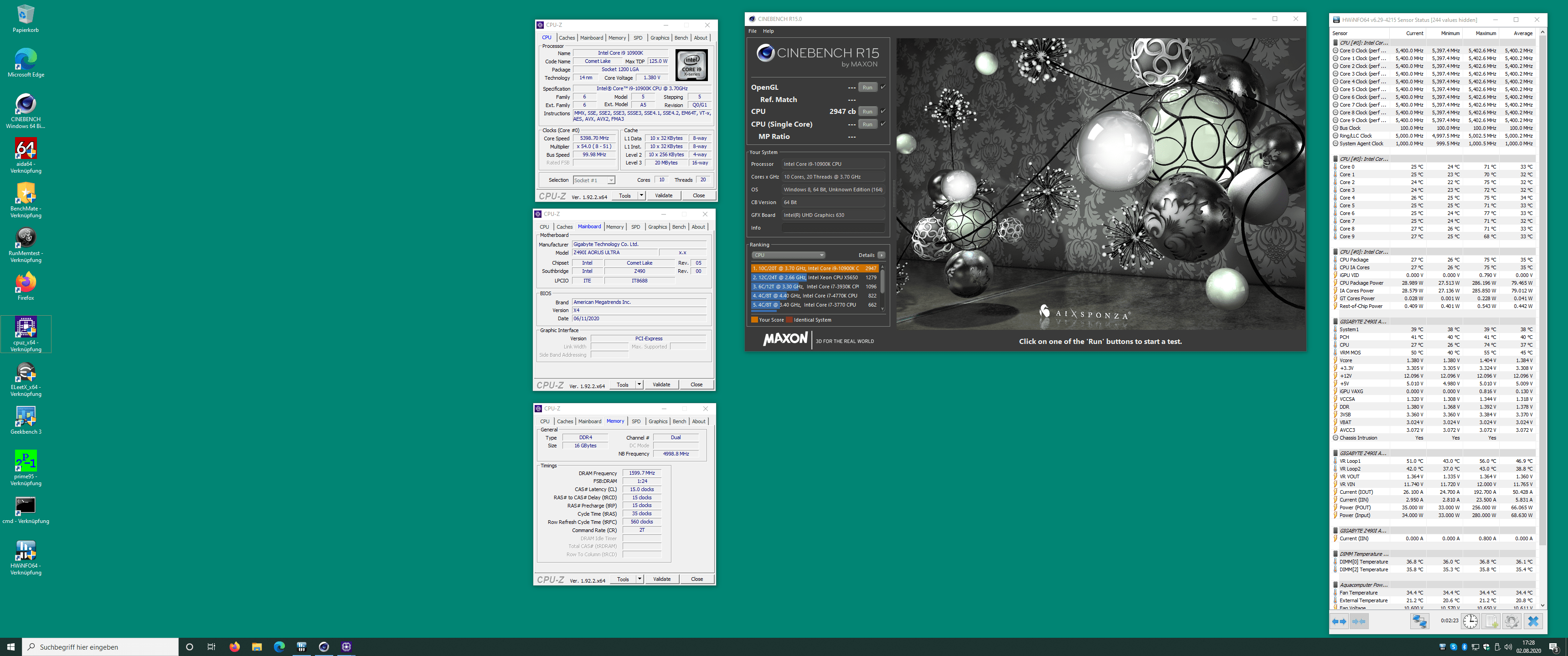This screenshot has height=656, width=1568.
Task: Select VRM MOS sensor row in HWiNFO
Action: (x=1434, y=352)
